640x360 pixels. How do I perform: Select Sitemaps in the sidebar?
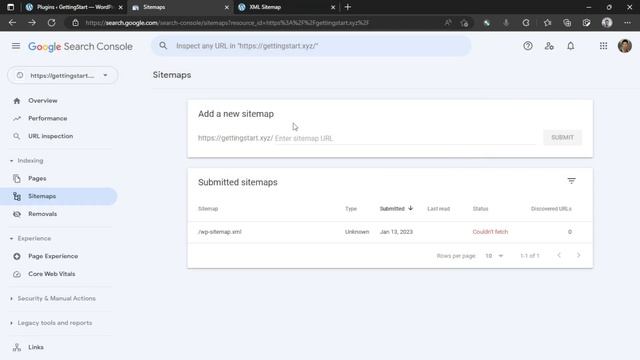[x=58, y=196]
